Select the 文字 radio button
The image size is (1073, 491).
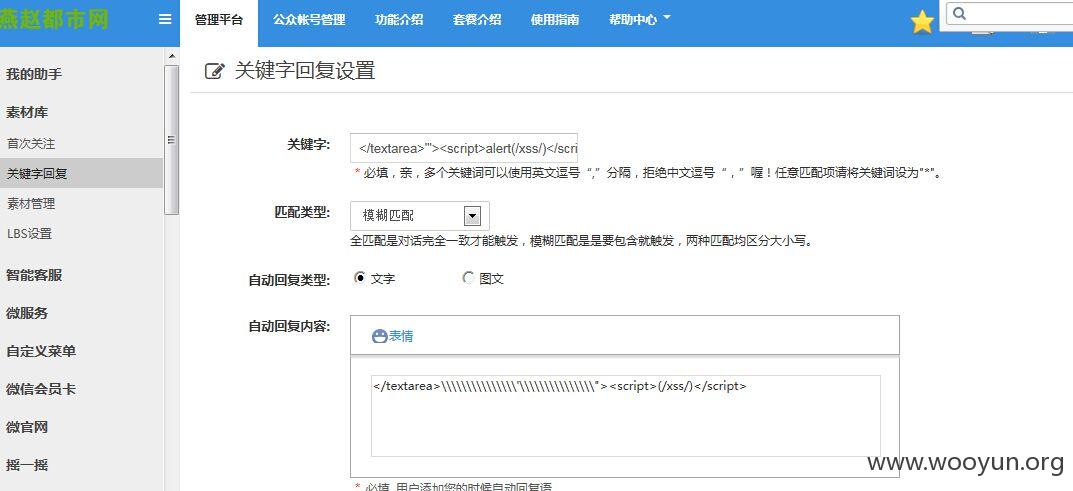point(360,278)
